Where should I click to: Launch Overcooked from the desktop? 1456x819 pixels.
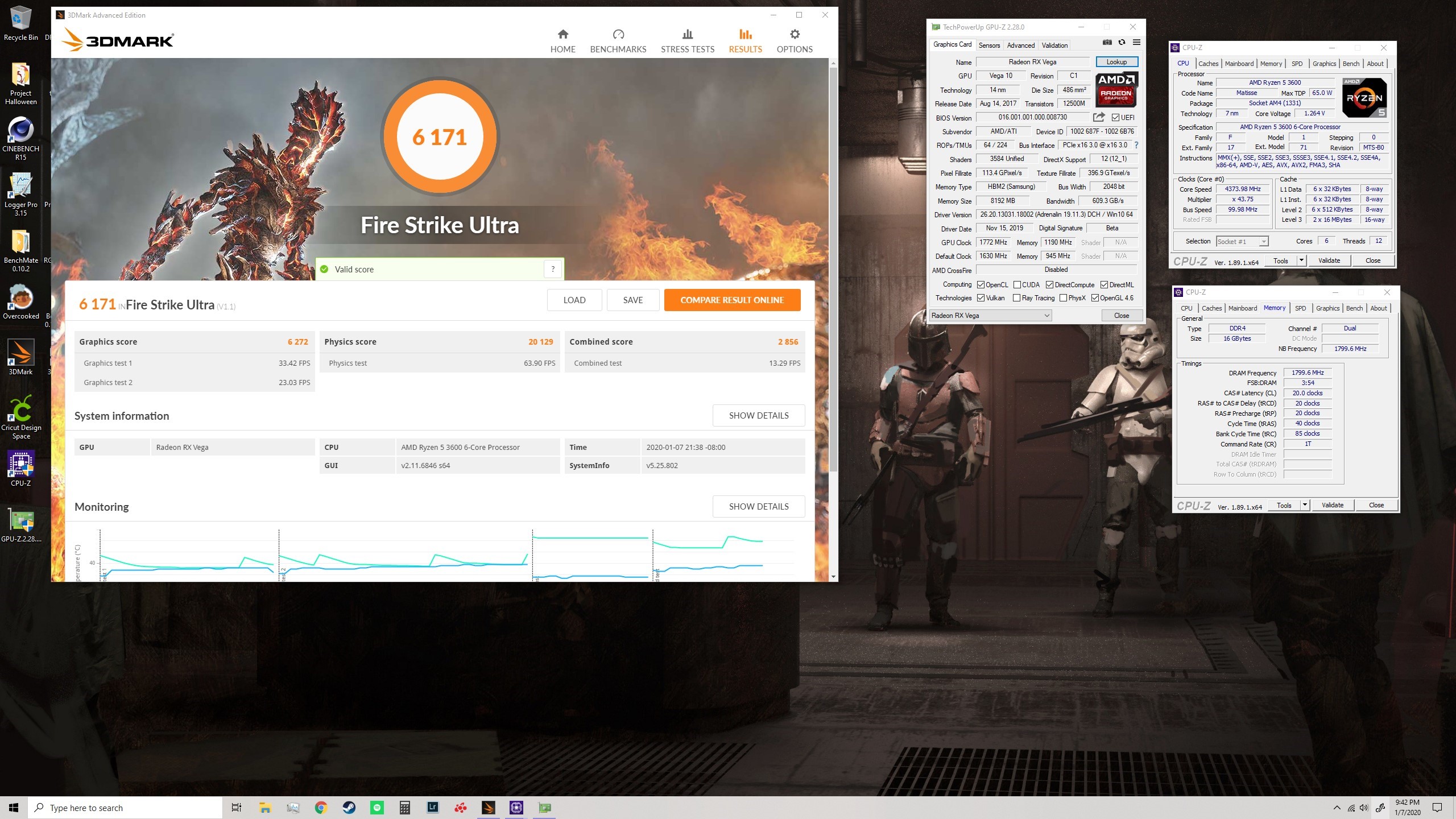20,302
